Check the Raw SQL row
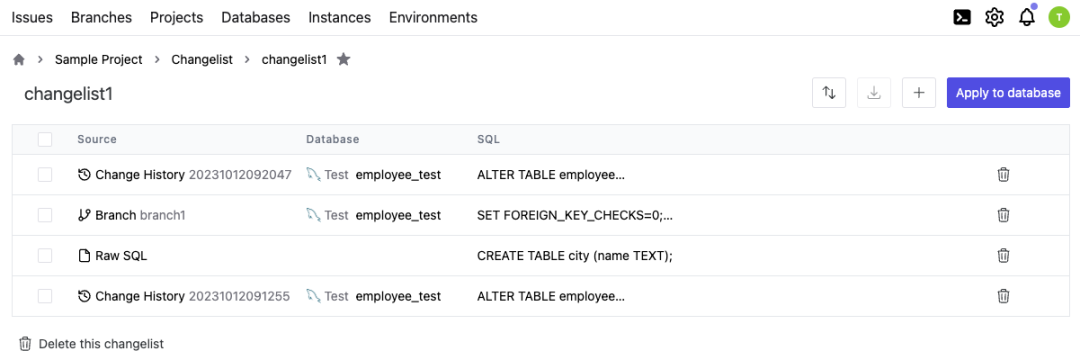 [x=45, y=255]
